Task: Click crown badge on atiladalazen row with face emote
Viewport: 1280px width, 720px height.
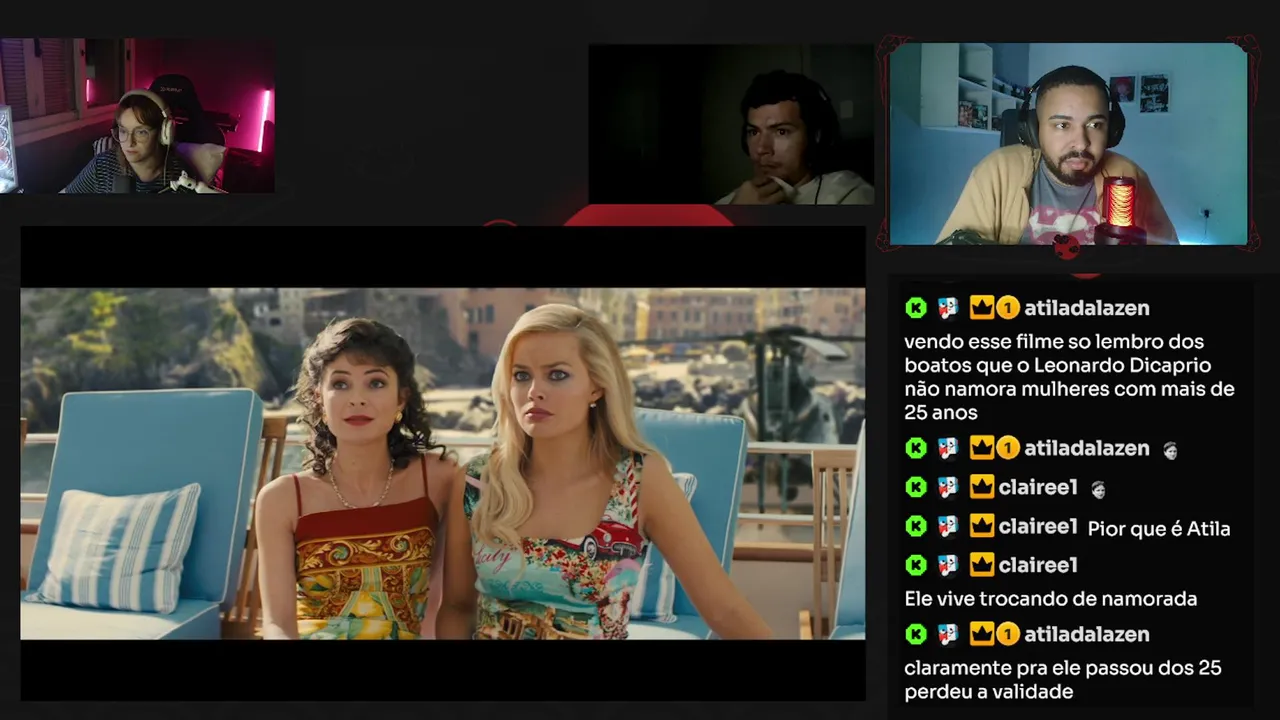Action: coord(982,449)
